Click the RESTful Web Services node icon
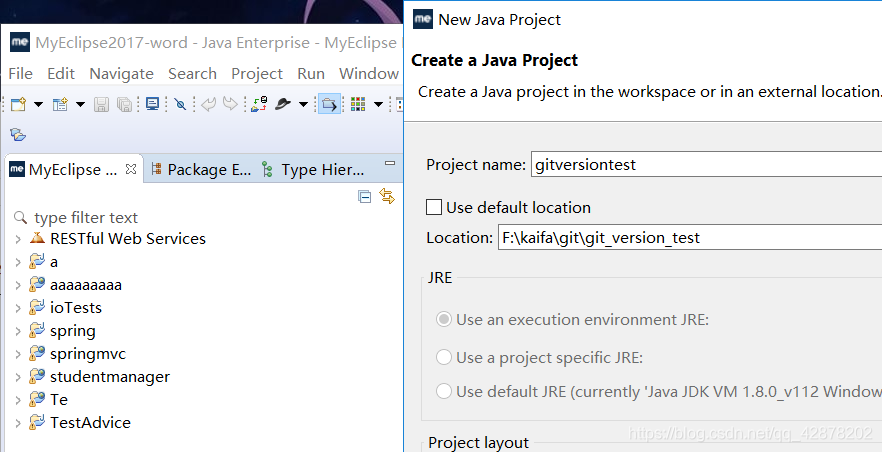Viewport: 882px width, 452px height. coord(37,238)
